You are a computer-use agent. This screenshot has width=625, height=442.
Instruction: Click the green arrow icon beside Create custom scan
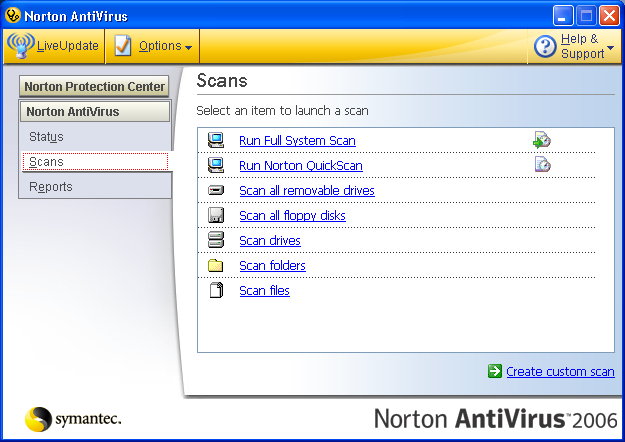coord(495,371)
